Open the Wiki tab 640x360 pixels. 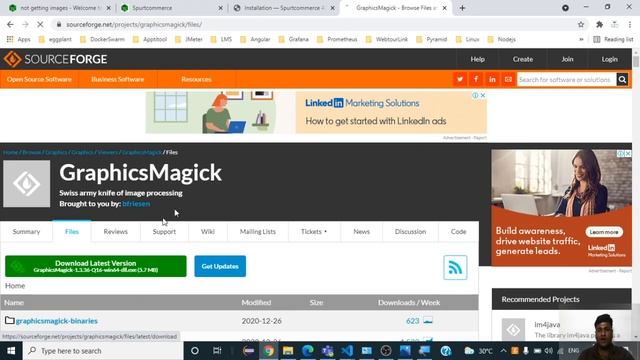[x=208, y=231]
